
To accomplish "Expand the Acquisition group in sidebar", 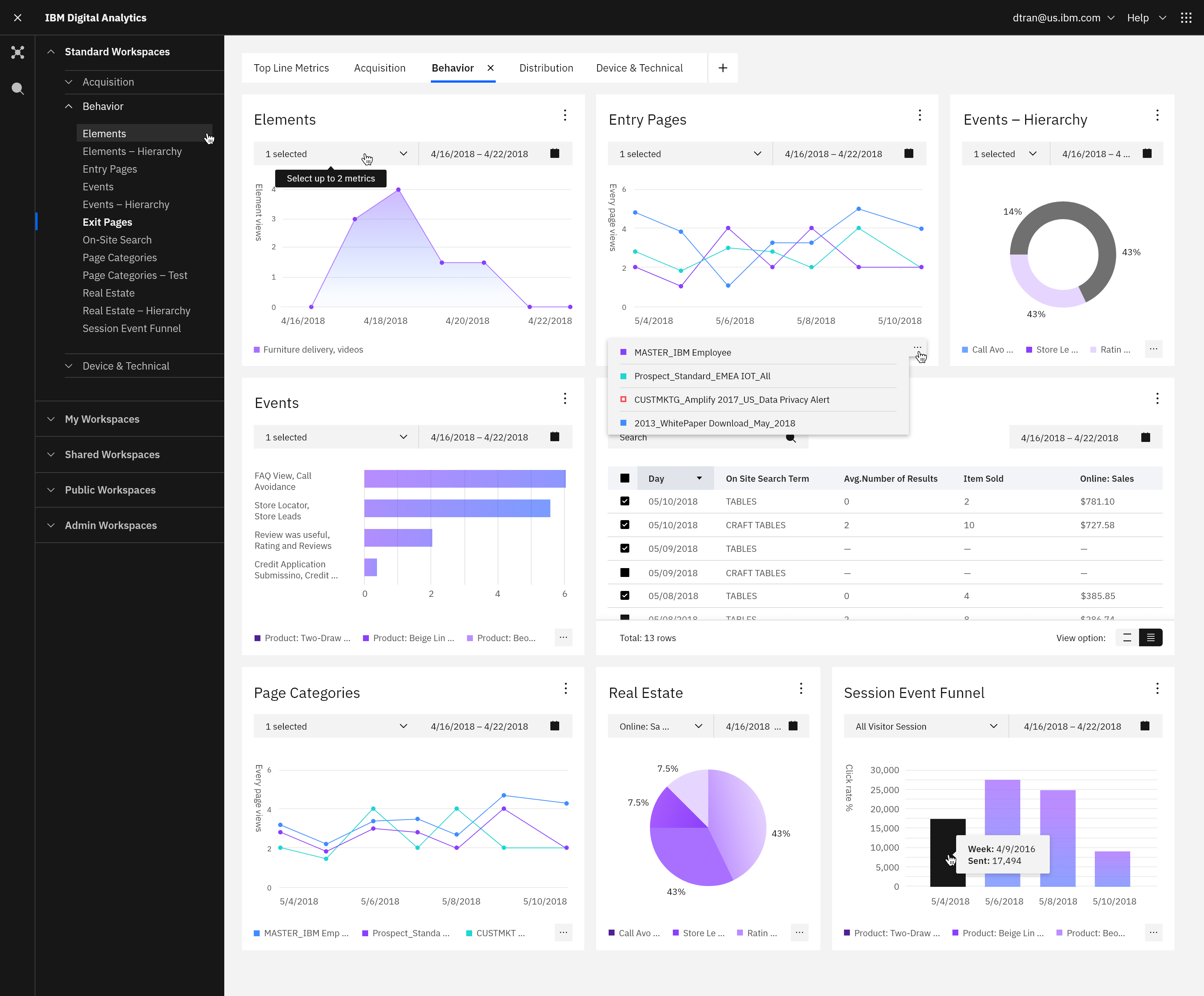I will tap(69, 82).
